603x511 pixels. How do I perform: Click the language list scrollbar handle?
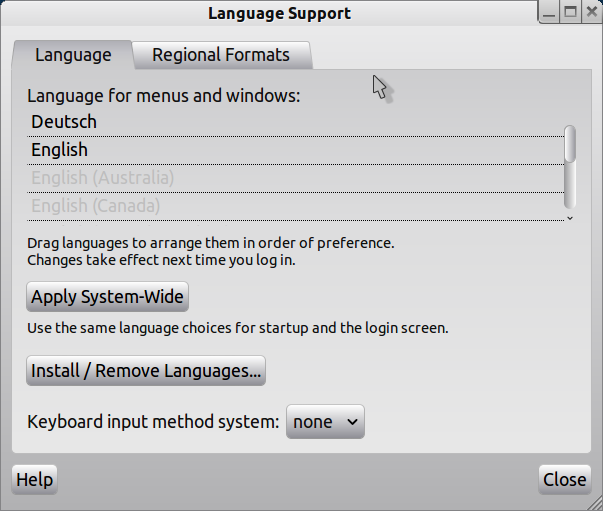570,143
